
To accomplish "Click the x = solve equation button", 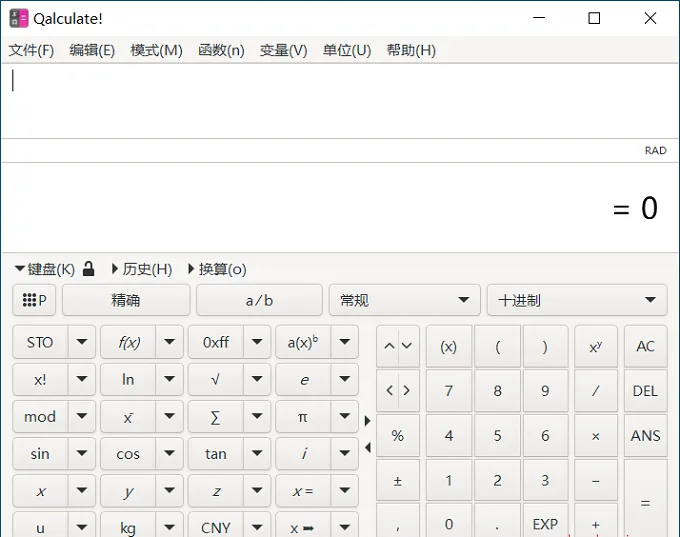I will click(303, 491).
